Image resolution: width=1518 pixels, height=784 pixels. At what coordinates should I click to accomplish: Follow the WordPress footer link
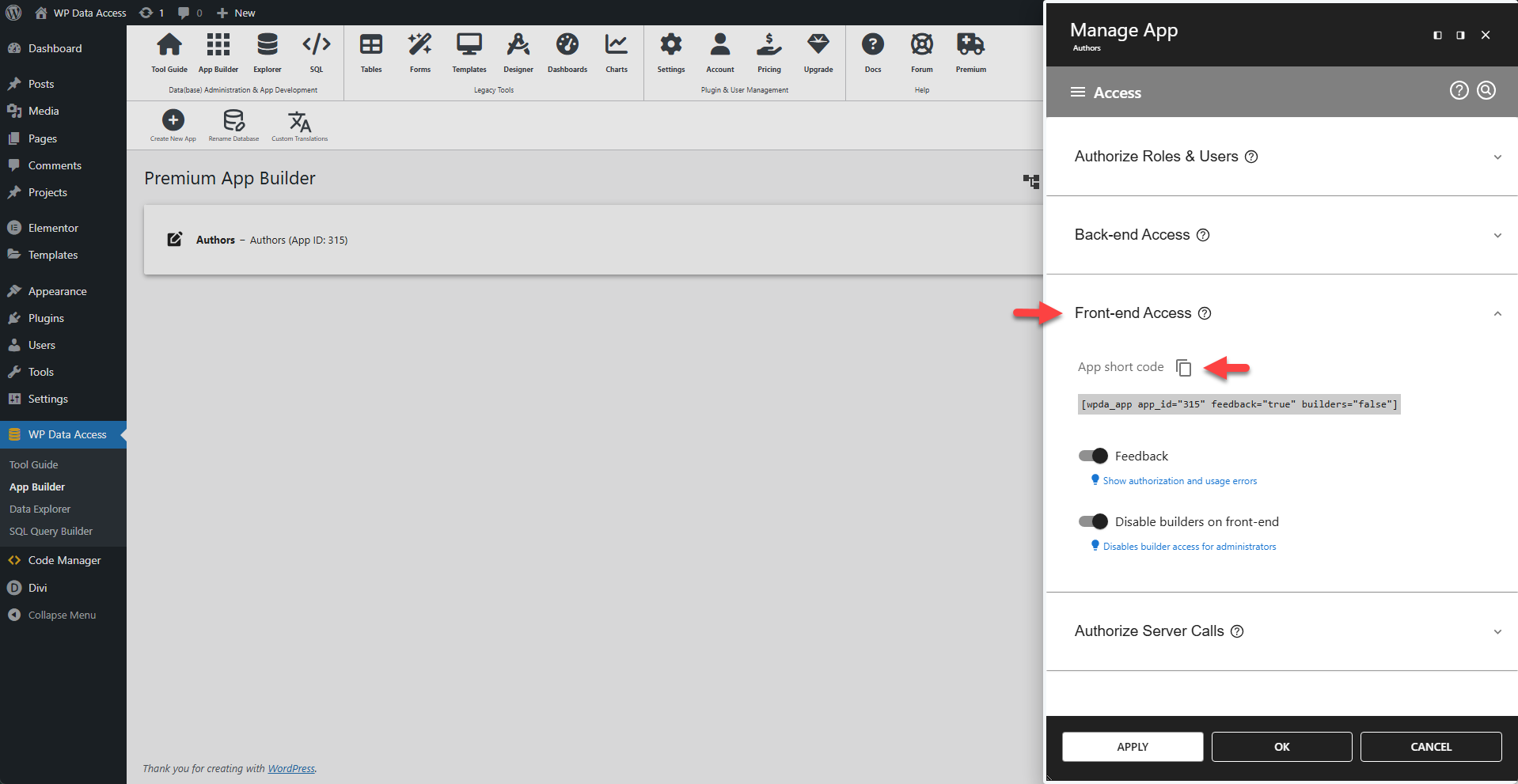(x=290, y=768)
